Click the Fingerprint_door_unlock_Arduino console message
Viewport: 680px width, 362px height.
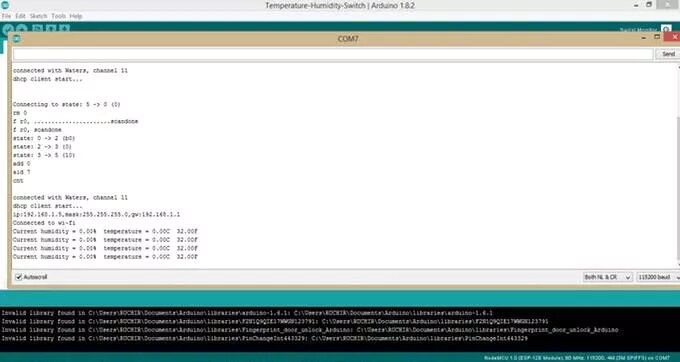[x=310, y=330]
